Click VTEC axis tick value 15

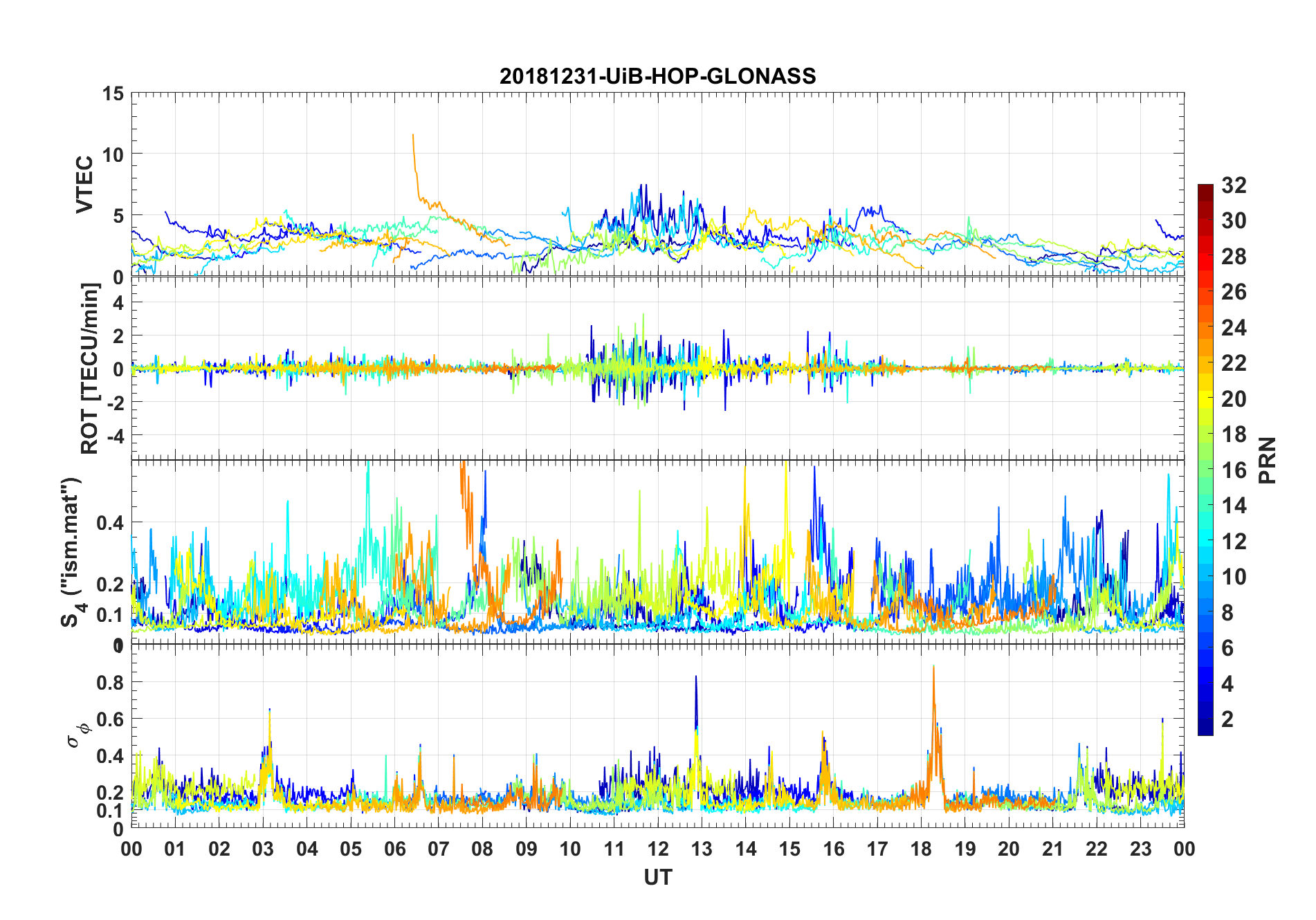pos(113,93)
